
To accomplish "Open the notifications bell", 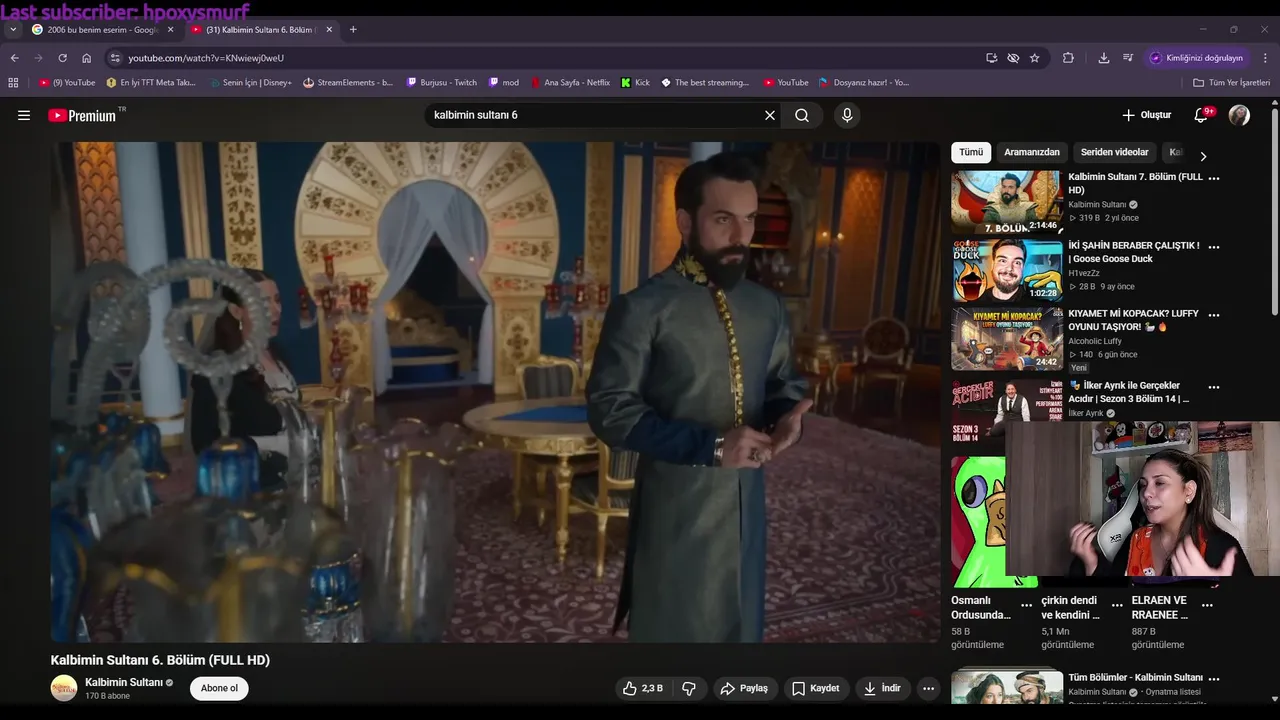I will coord(1201,115).
